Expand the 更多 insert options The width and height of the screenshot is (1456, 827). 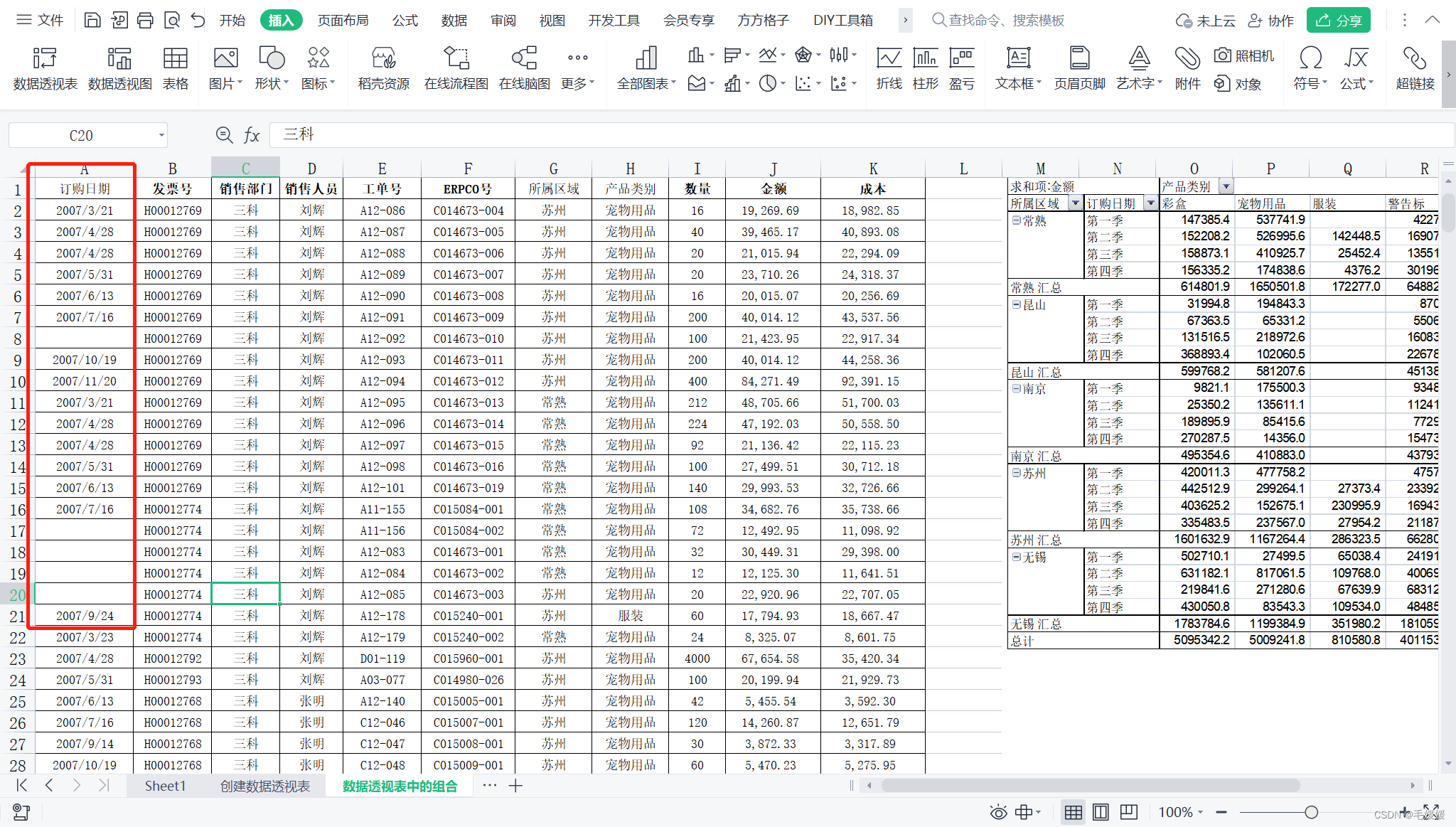point(578,68)
